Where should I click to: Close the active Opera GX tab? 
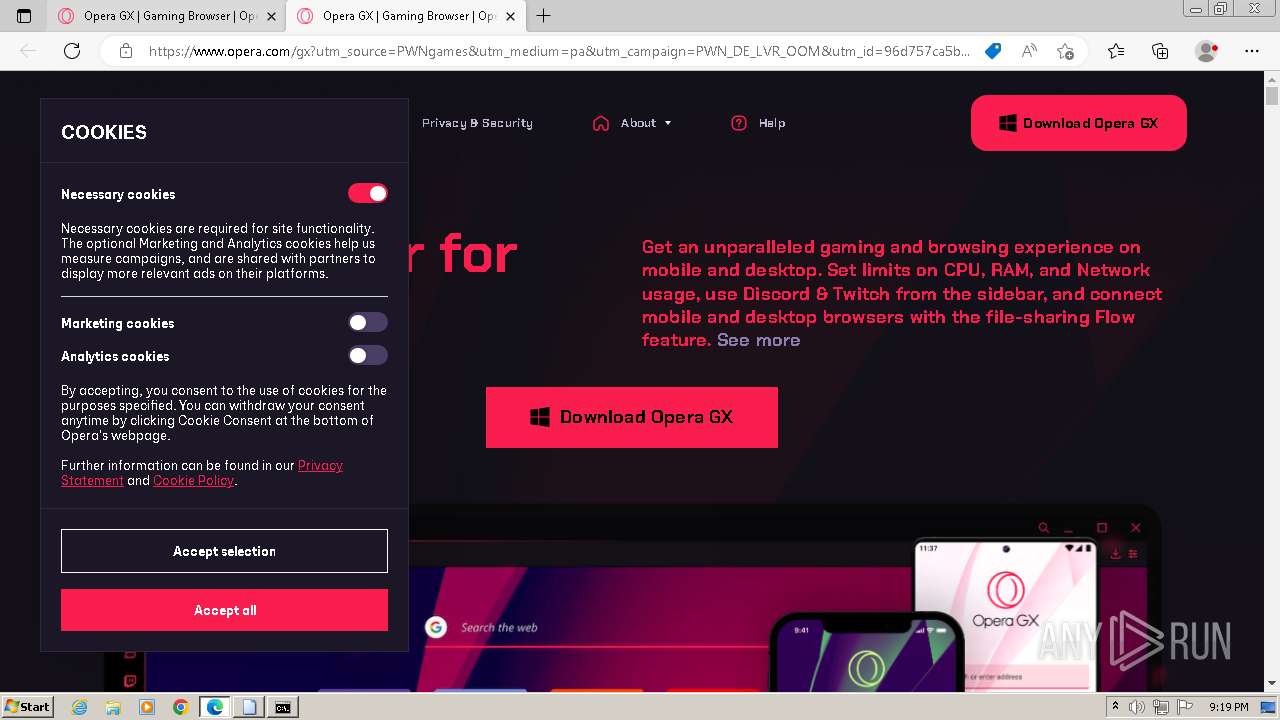510,16
